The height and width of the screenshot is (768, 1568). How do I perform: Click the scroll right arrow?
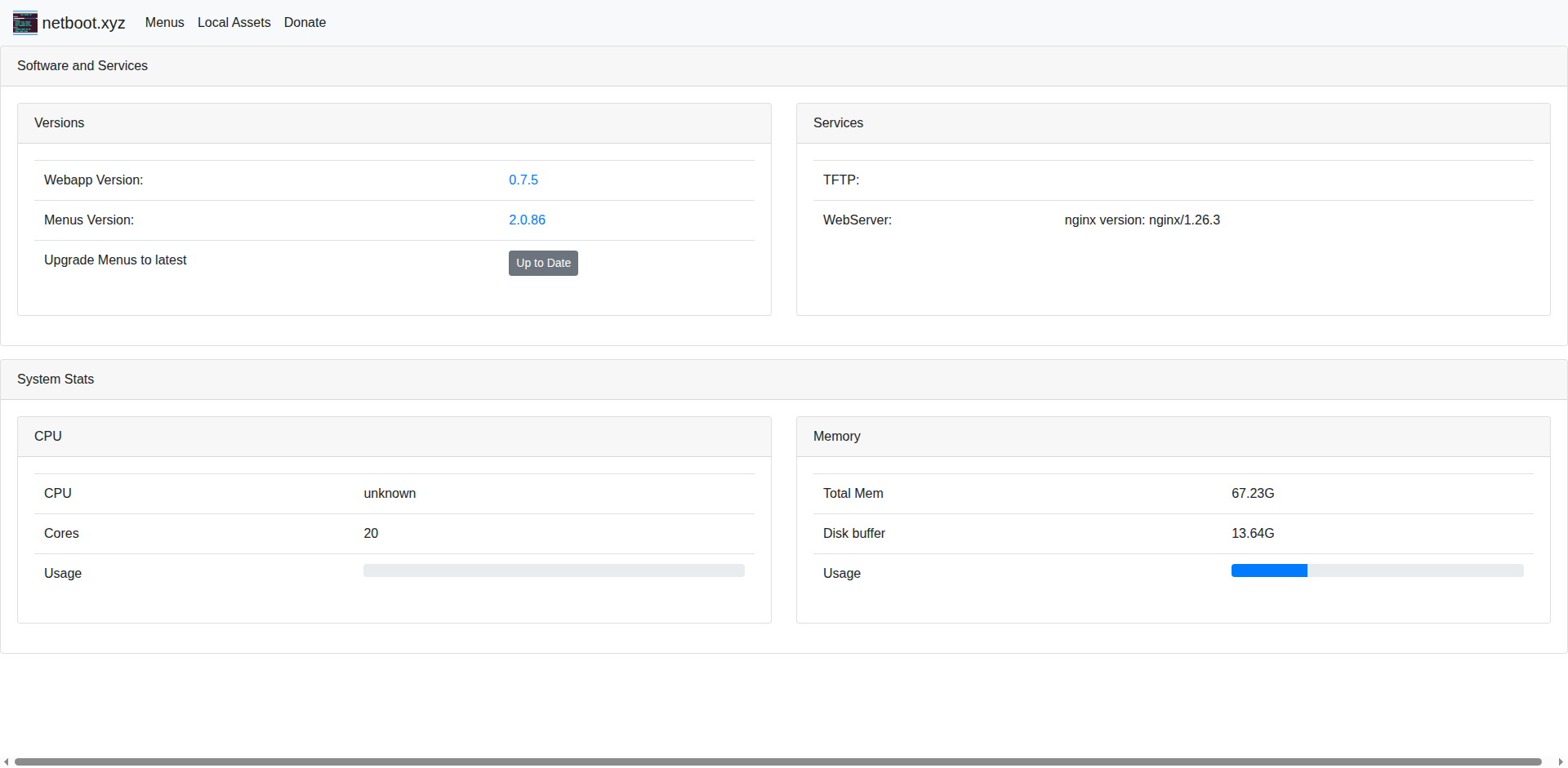[x=1561, y=761]
